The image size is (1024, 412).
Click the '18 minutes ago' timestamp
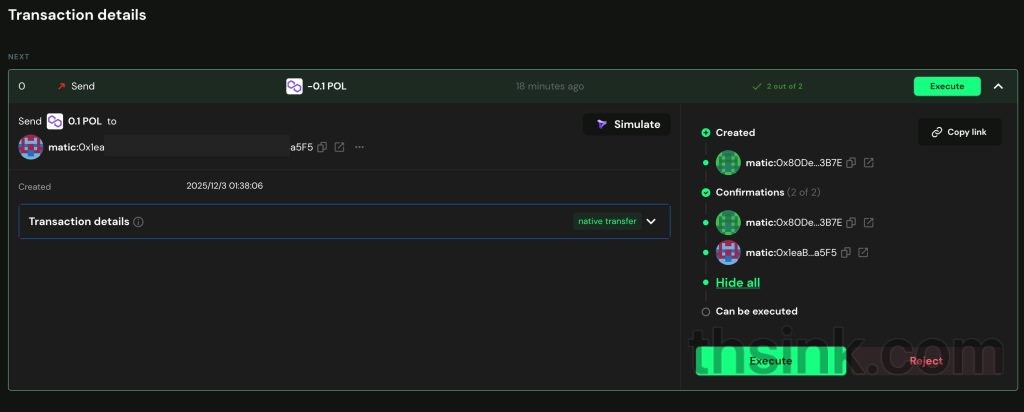pos(550,86)
